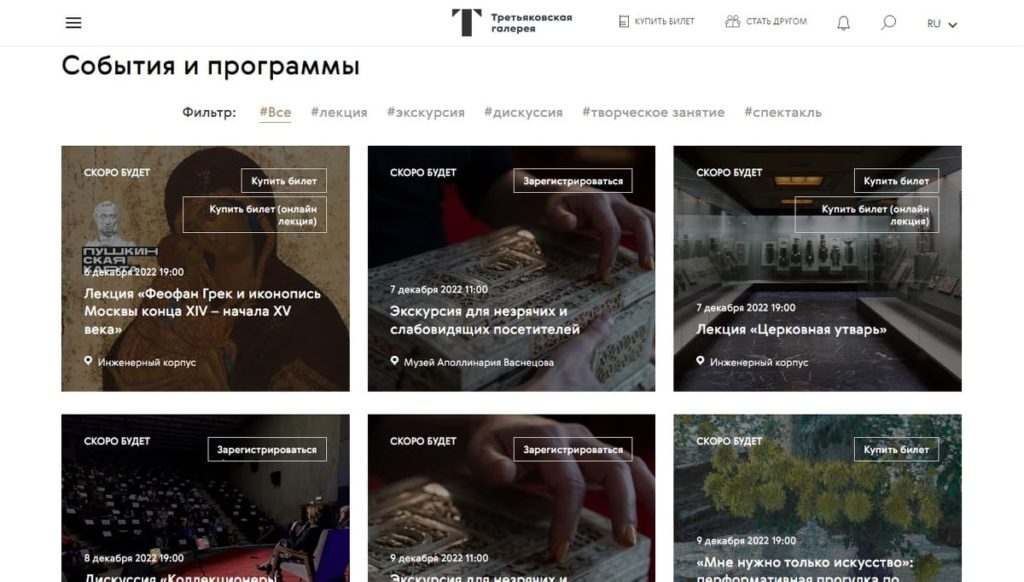The width and height of the screenshot is (1024, 582).
Task: Click Зарегистрироваться on 7 декабря excursion card
Action: click(573, 181)
